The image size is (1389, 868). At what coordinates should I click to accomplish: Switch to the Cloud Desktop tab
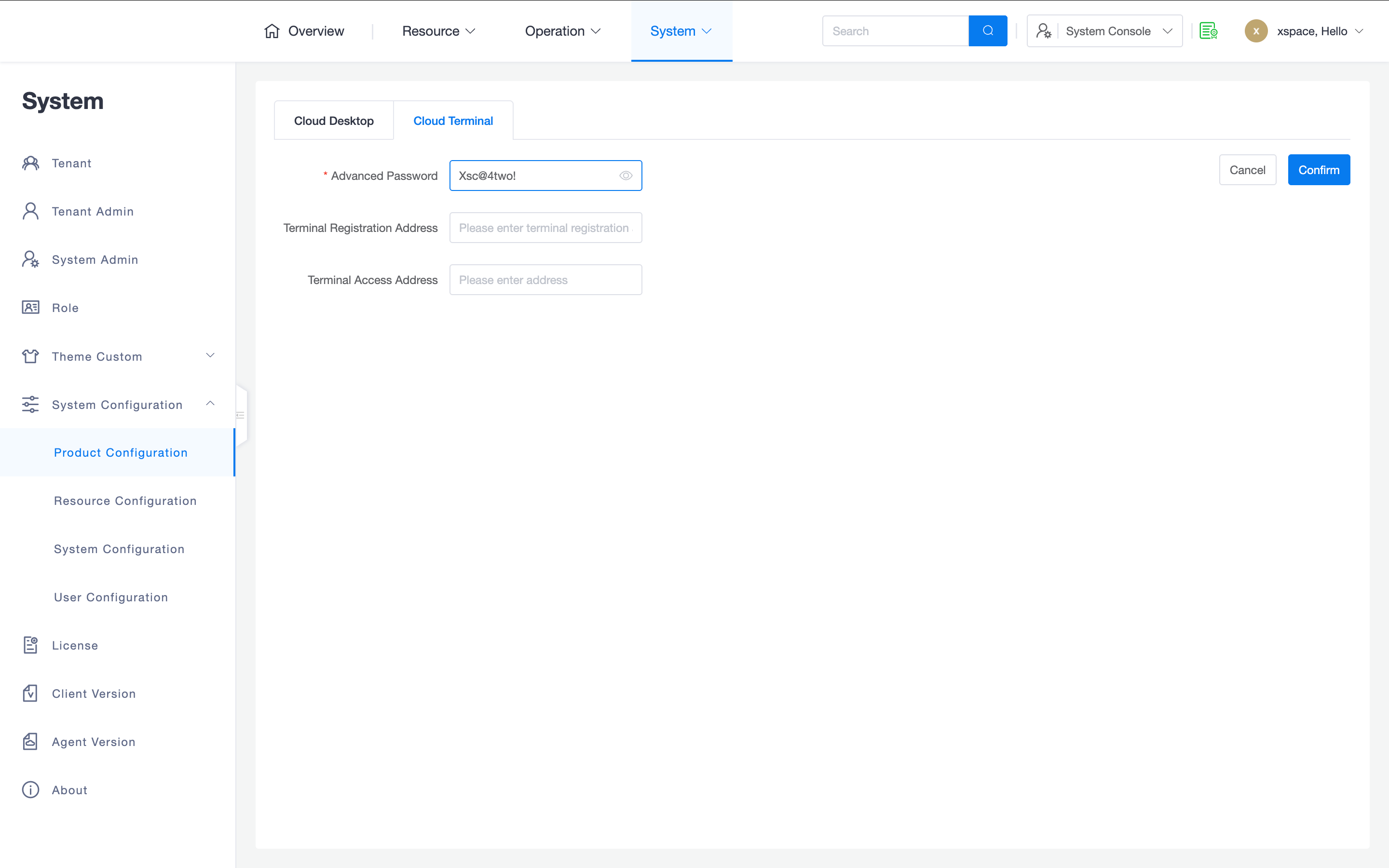pos(333,121)
